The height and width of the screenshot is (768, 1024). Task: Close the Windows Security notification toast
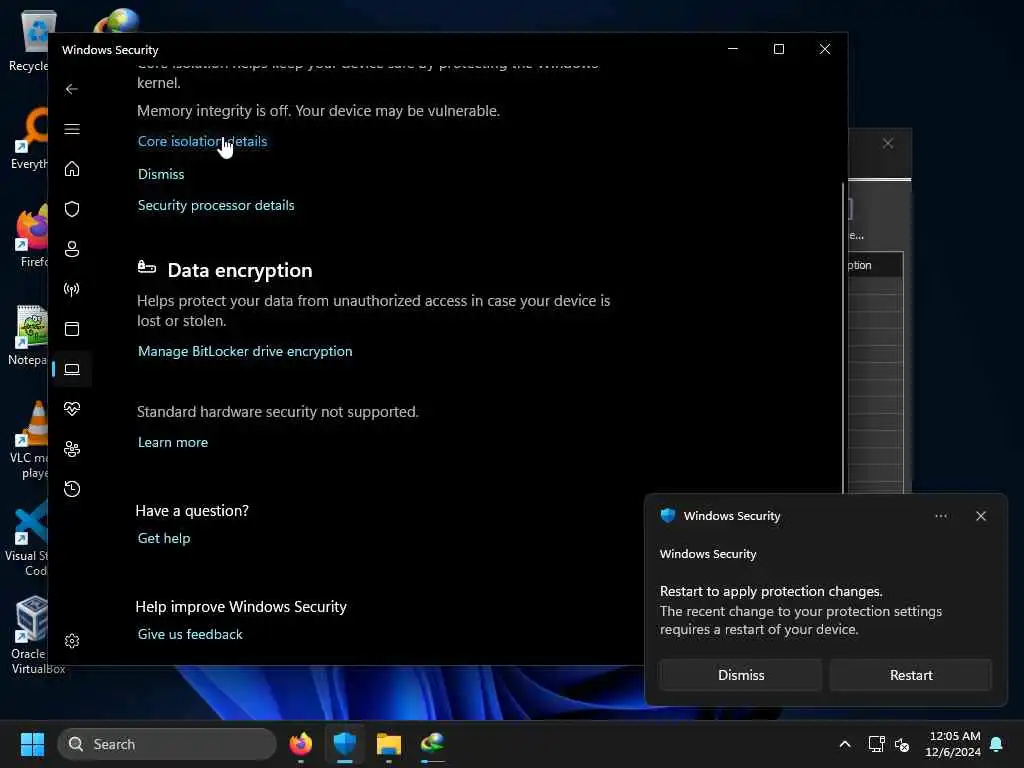click(x=980, y=516)
